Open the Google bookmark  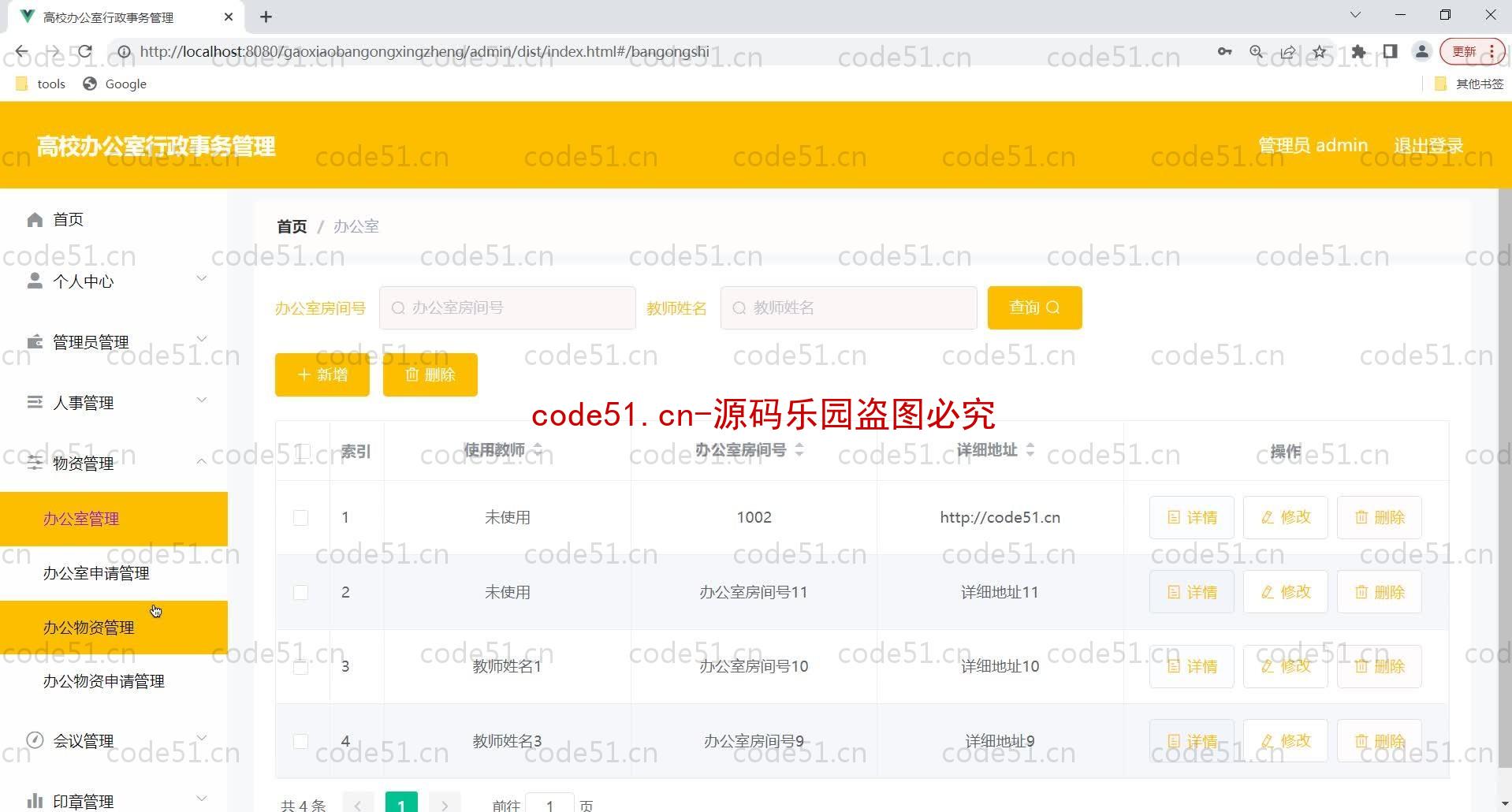(x=115, y=84)
